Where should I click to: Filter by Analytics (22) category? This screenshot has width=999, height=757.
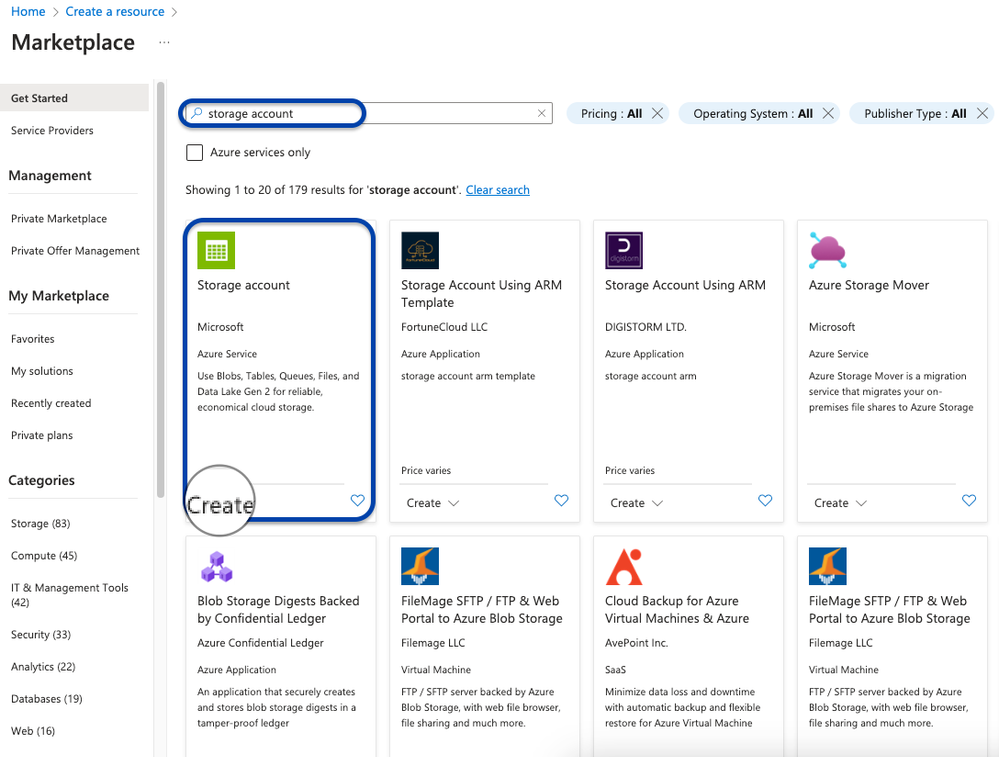click(43, 667)
